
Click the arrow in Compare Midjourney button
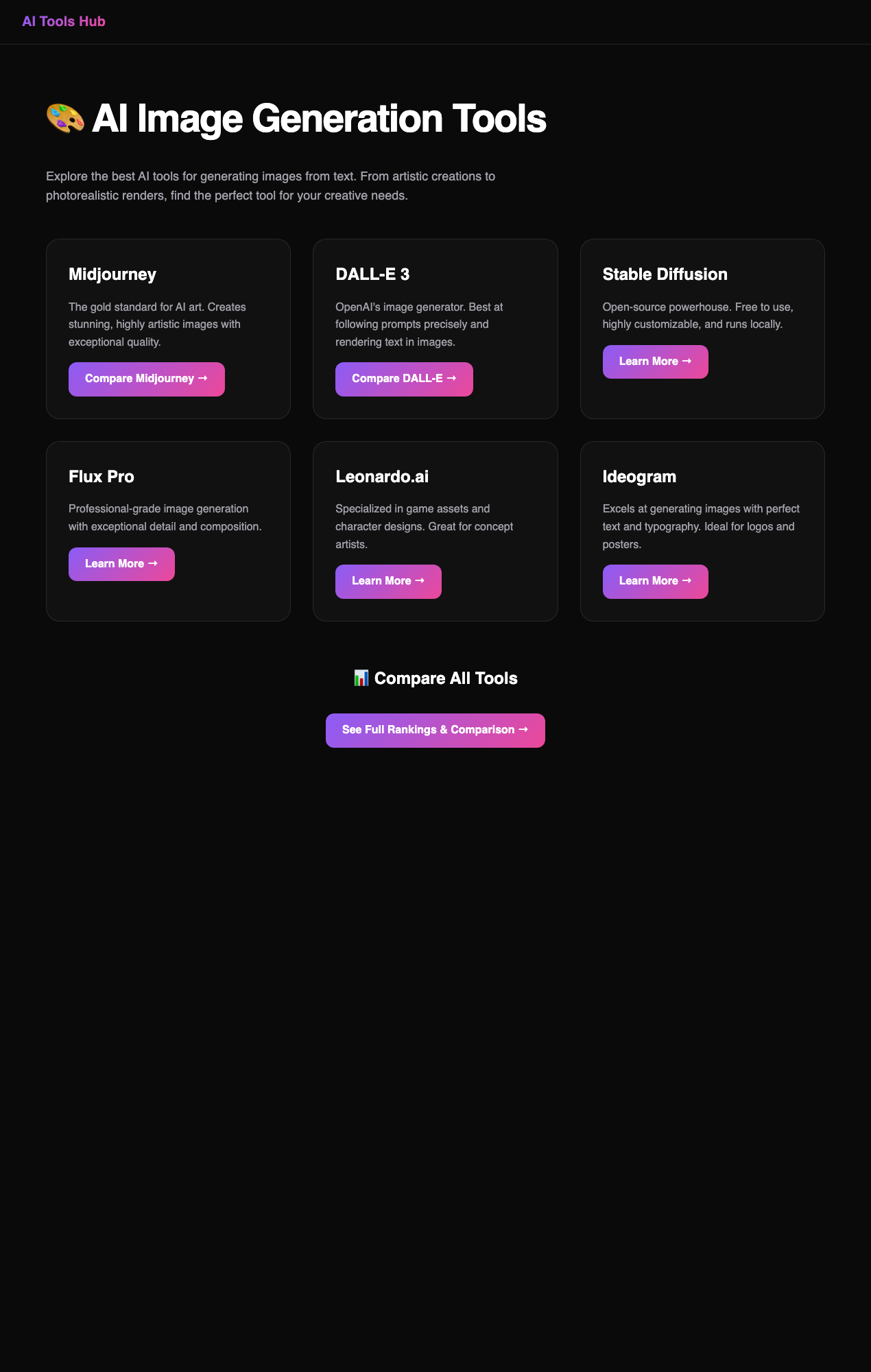(202, 379)
